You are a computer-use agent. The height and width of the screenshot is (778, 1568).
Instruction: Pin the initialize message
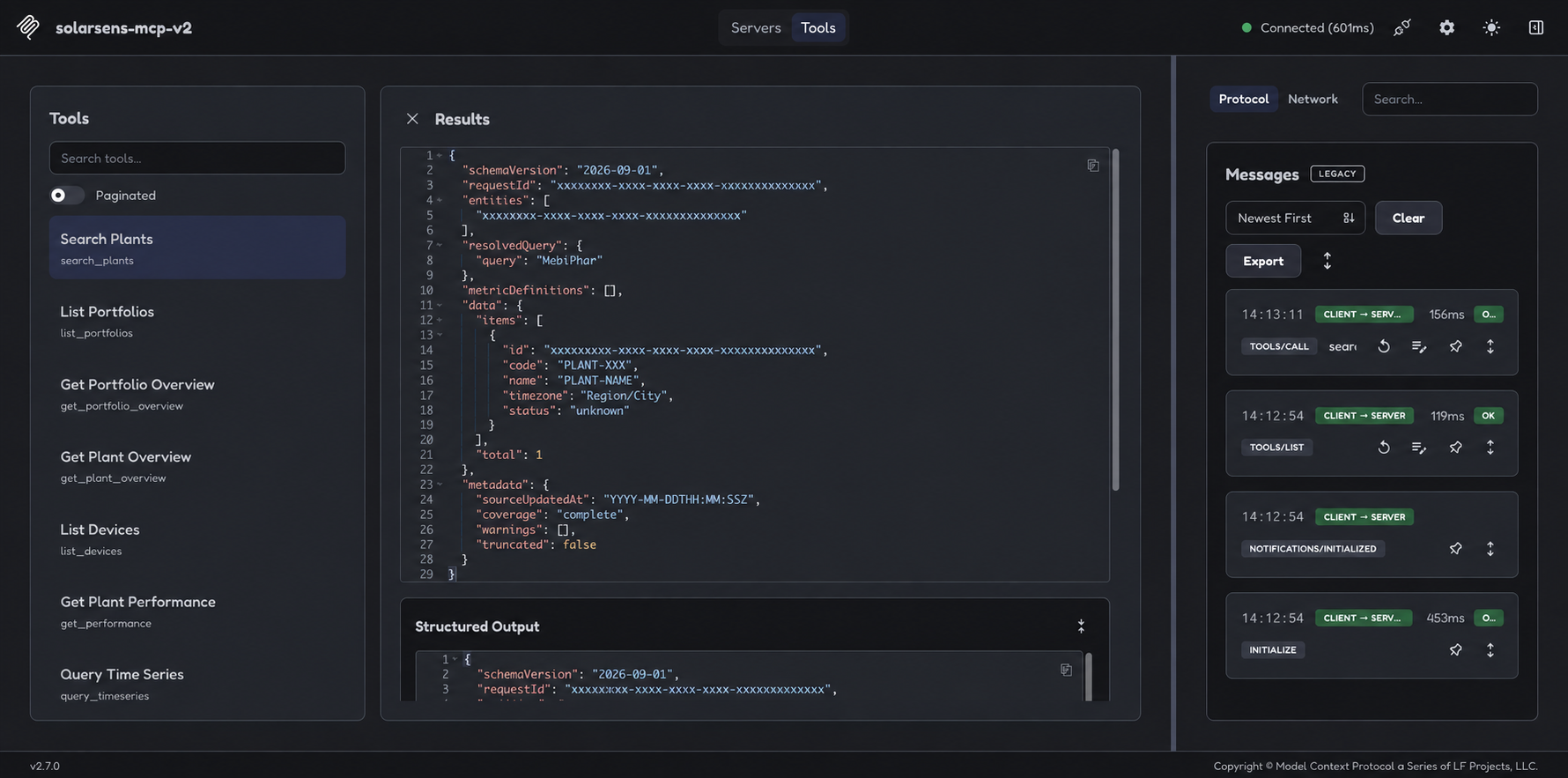coord(1455,650)
